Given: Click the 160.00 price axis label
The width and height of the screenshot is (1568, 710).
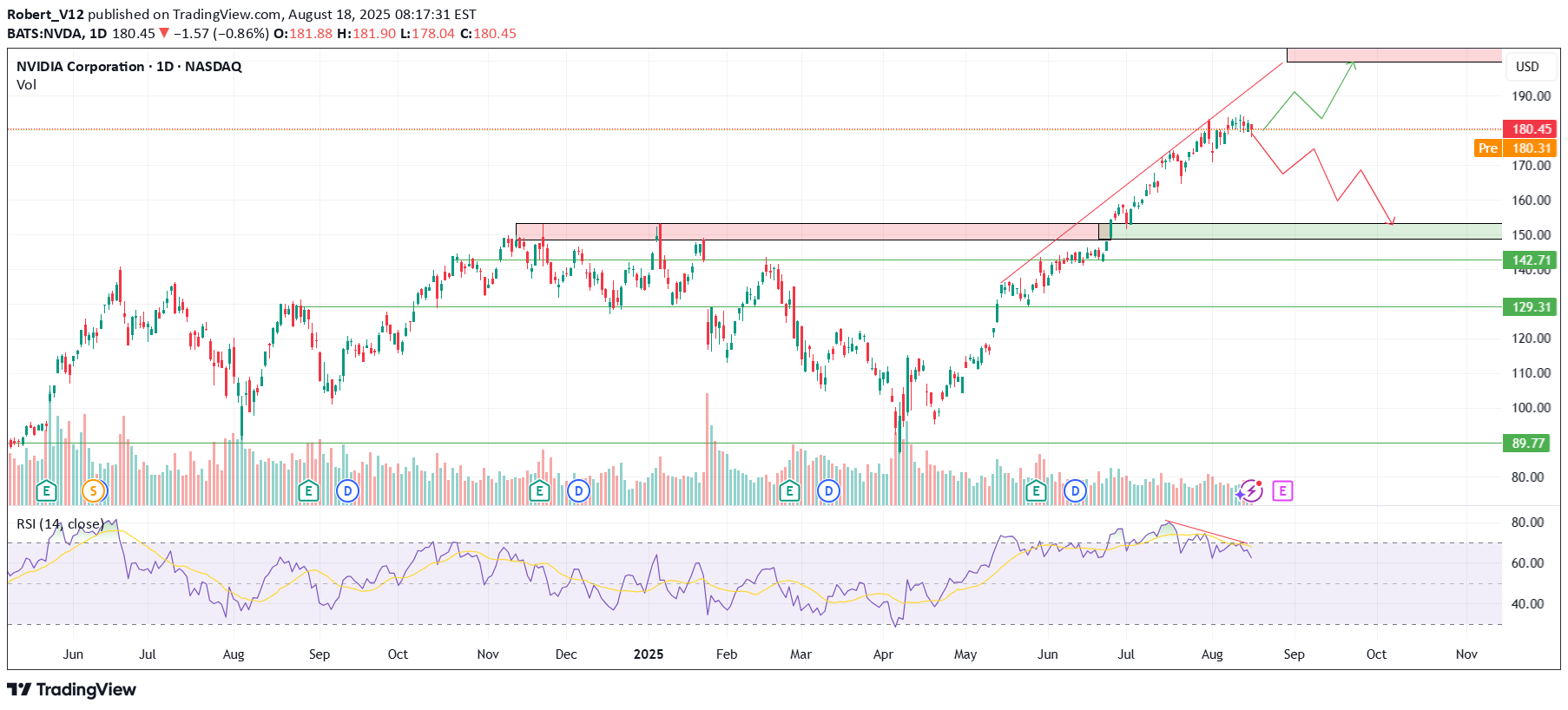Looking at the screenshot, I should tap(1531, 200).
